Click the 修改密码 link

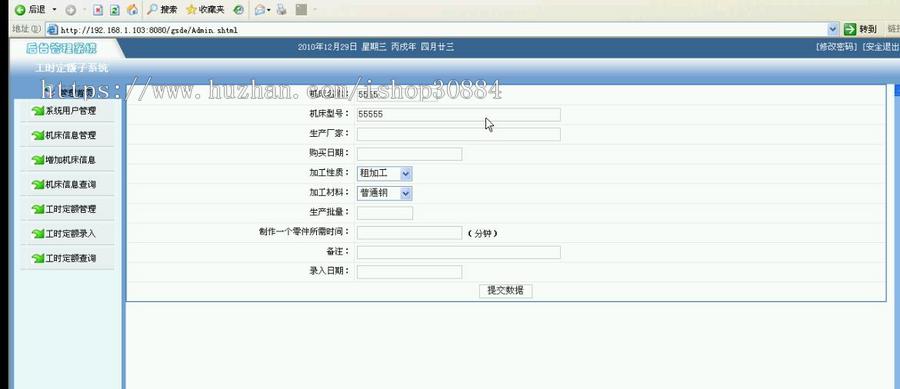click(836, 47)
